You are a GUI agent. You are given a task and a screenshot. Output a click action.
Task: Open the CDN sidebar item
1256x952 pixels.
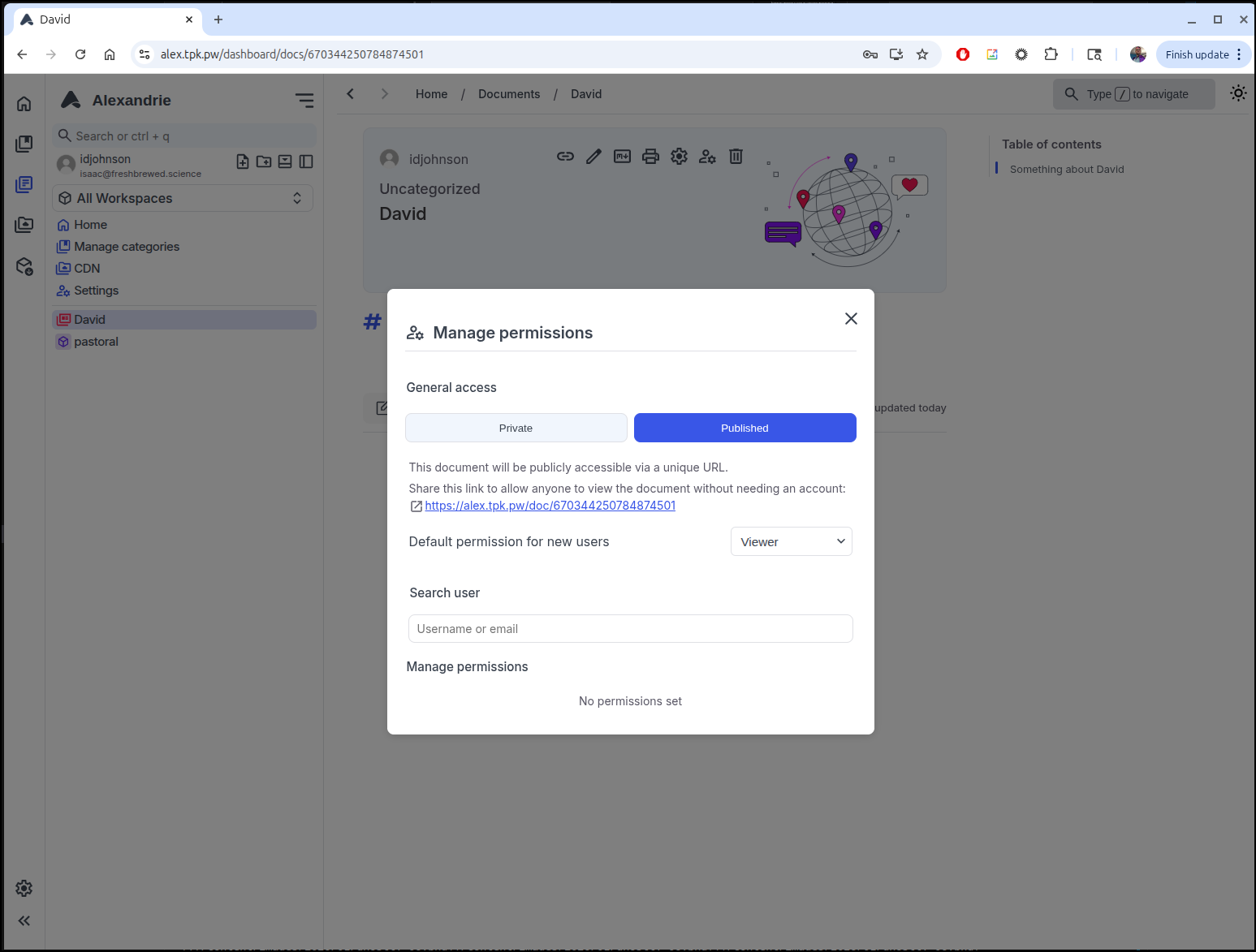87,269
